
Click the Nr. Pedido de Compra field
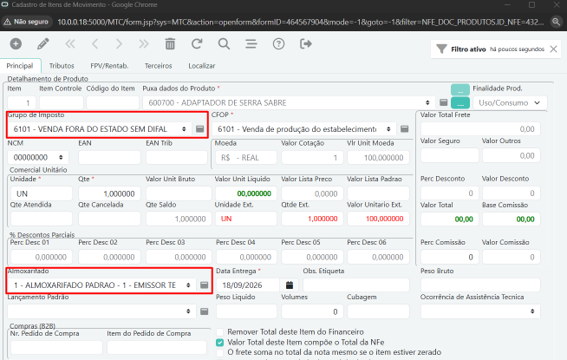tap(56, 348)
